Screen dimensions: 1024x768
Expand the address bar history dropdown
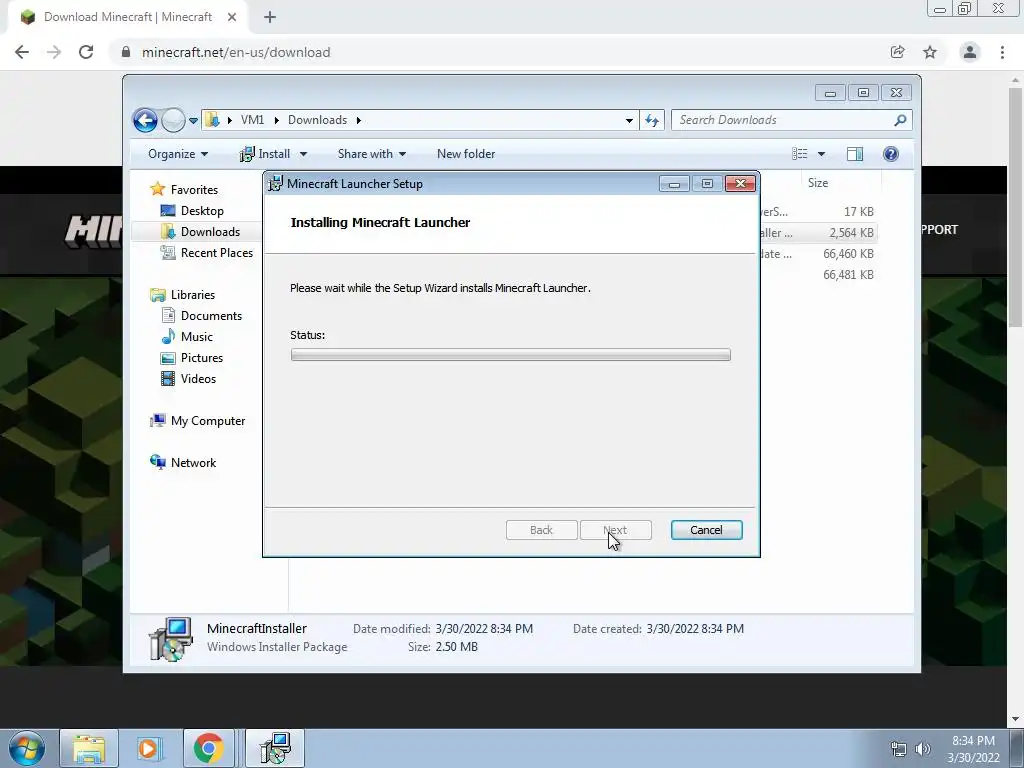(628, 120)
